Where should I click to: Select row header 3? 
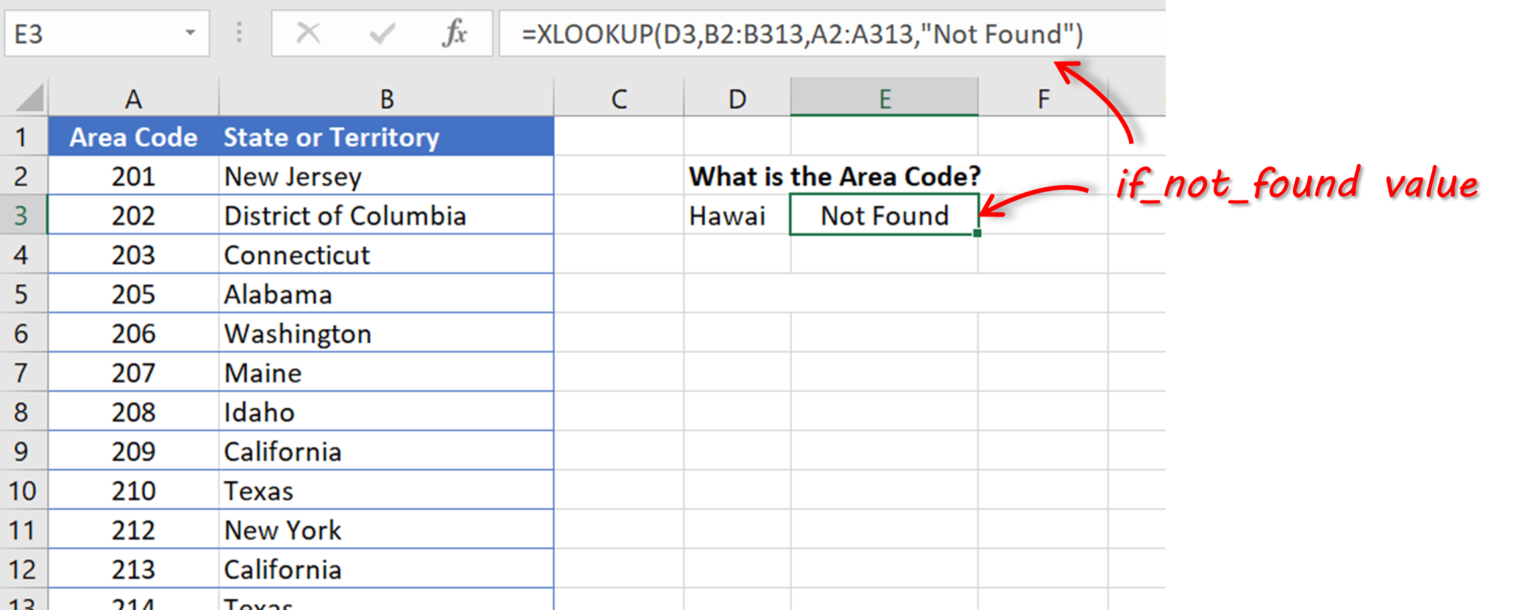(x=24, y=214)
